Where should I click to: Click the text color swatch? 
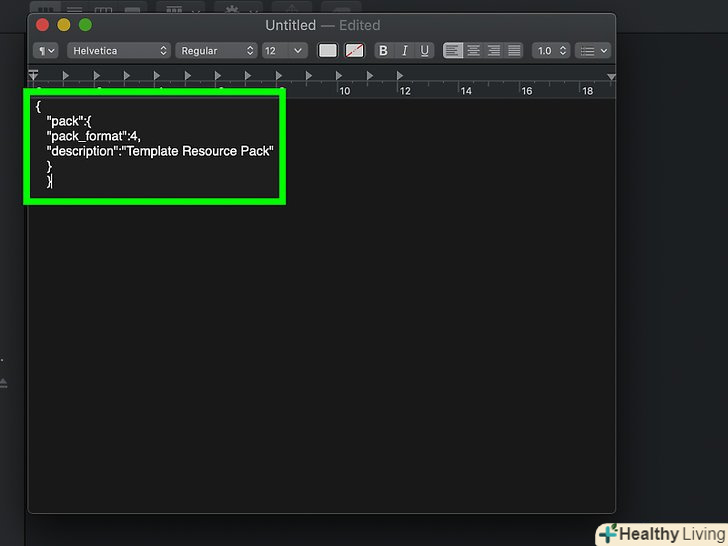(328, 51)
